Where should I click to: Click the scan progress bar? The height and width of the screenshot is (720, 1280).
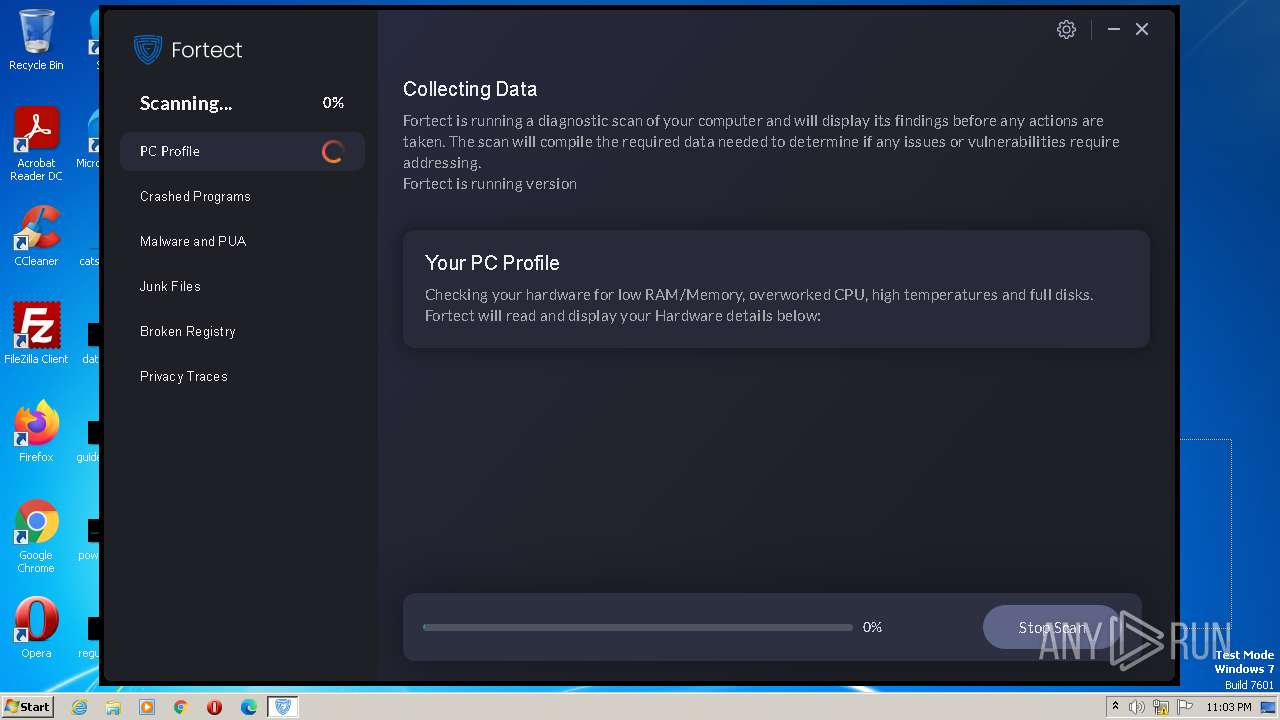638,627
